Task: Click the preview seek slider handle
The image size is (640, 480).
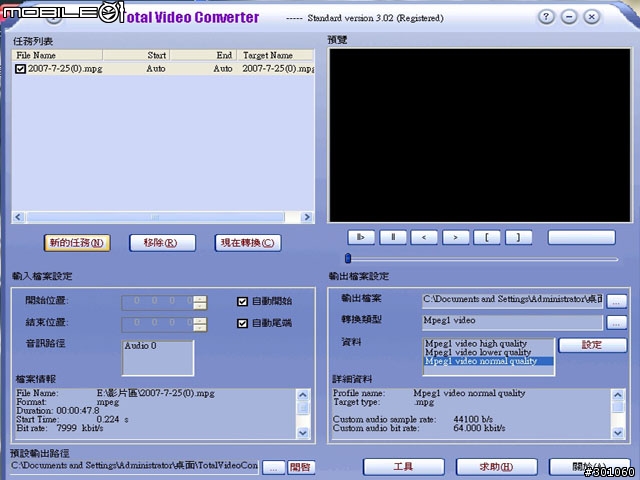Action: [348, 258]
